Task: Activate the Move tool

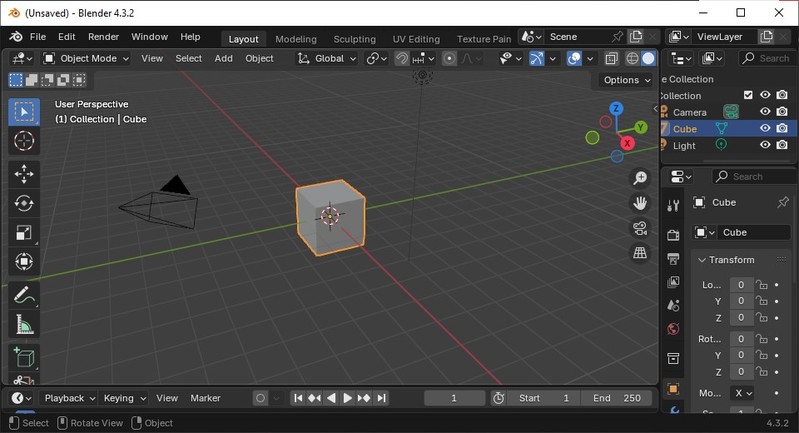Action: pyautogui.click(x=24, y=175)
